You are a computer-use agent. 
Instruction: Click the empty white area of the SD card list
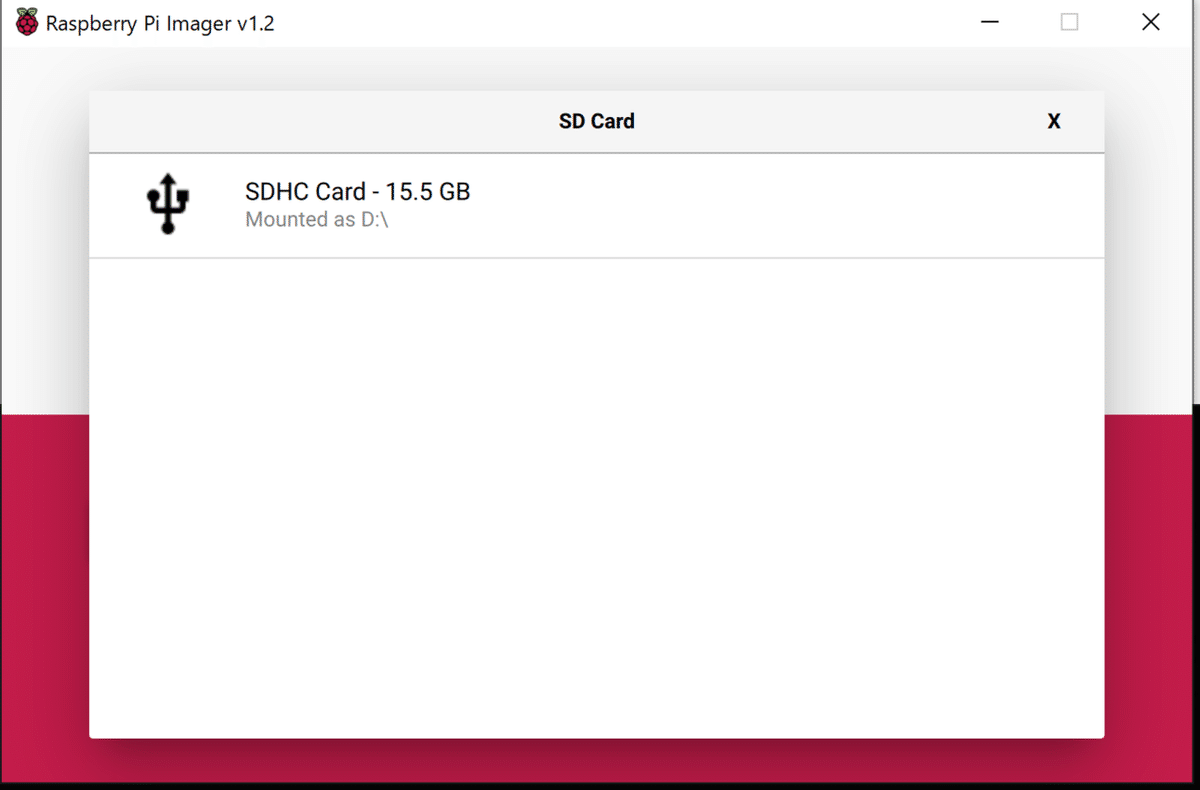[x=597, y=498]
